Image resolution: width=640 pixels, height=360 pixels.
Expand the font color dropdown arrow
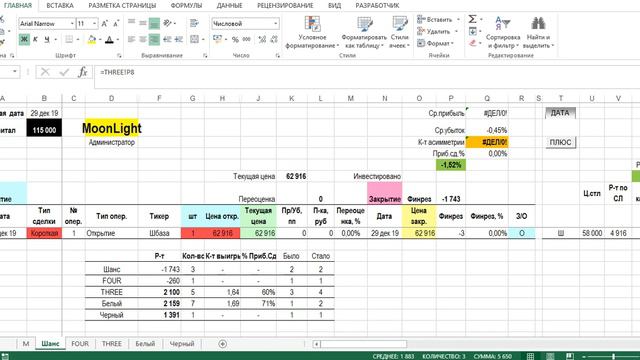pyautogui.click(x=118, y=40)
